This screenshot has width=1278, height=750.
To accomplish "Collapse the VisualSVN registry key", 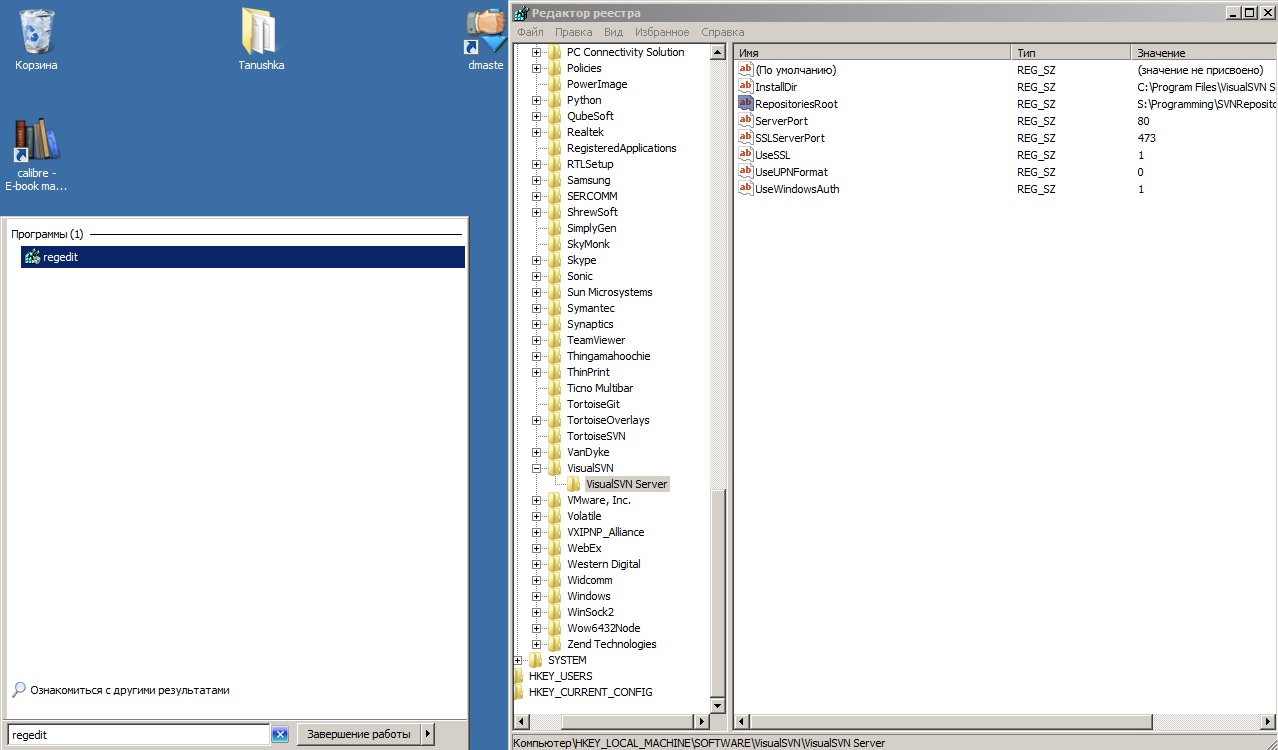I will coord(537,468).
